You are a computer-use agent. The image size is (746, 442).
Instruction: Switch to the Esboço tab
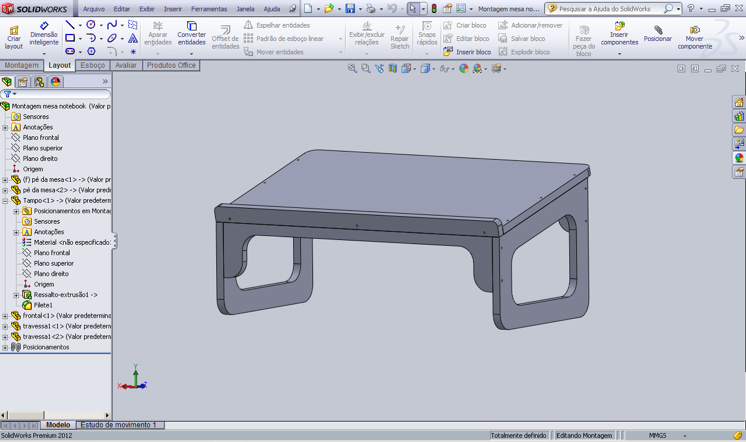92,65
